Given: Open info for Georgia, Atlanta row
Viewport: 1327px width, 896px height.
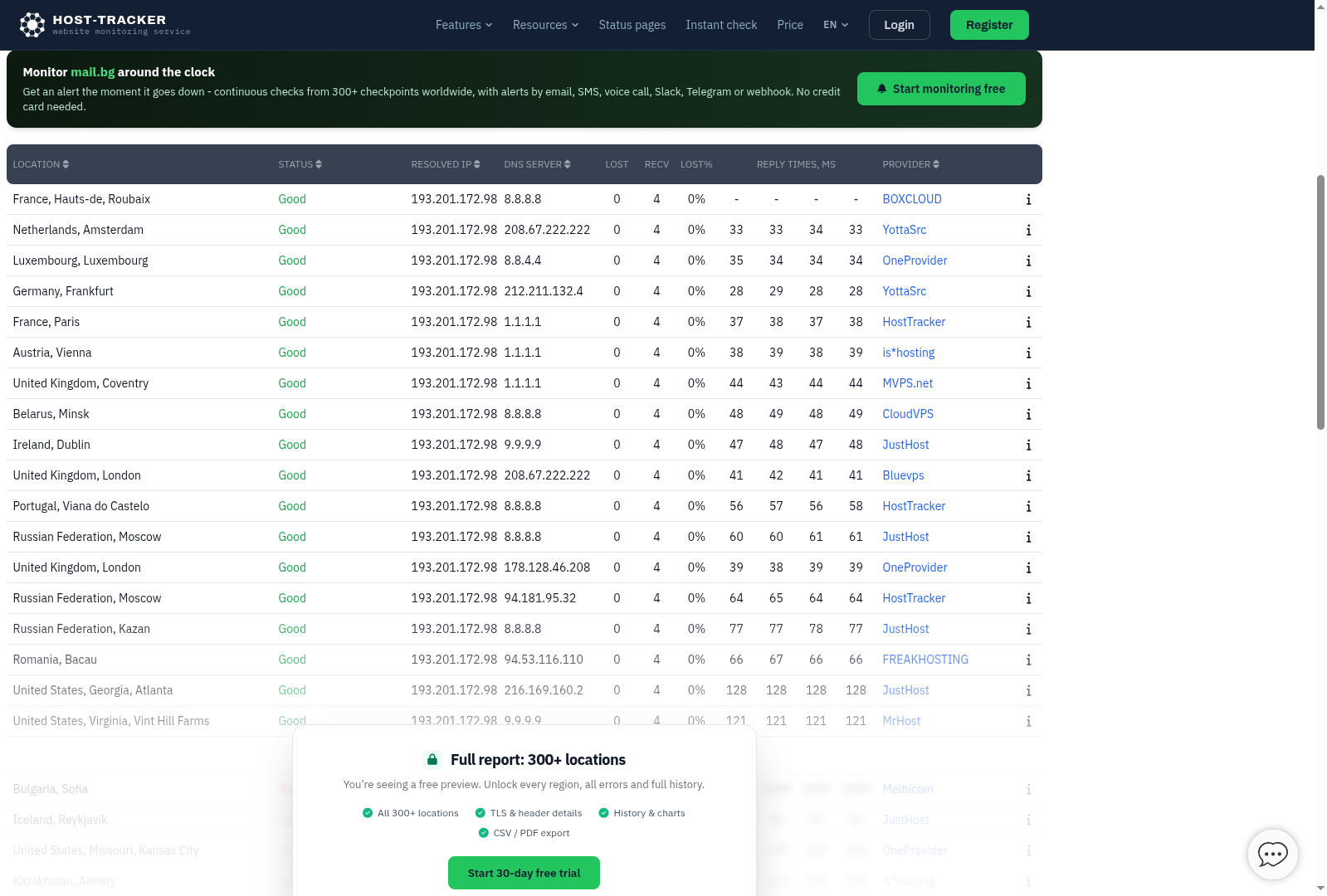Looking at the screenshot, I should click(x=1028, y=690).
